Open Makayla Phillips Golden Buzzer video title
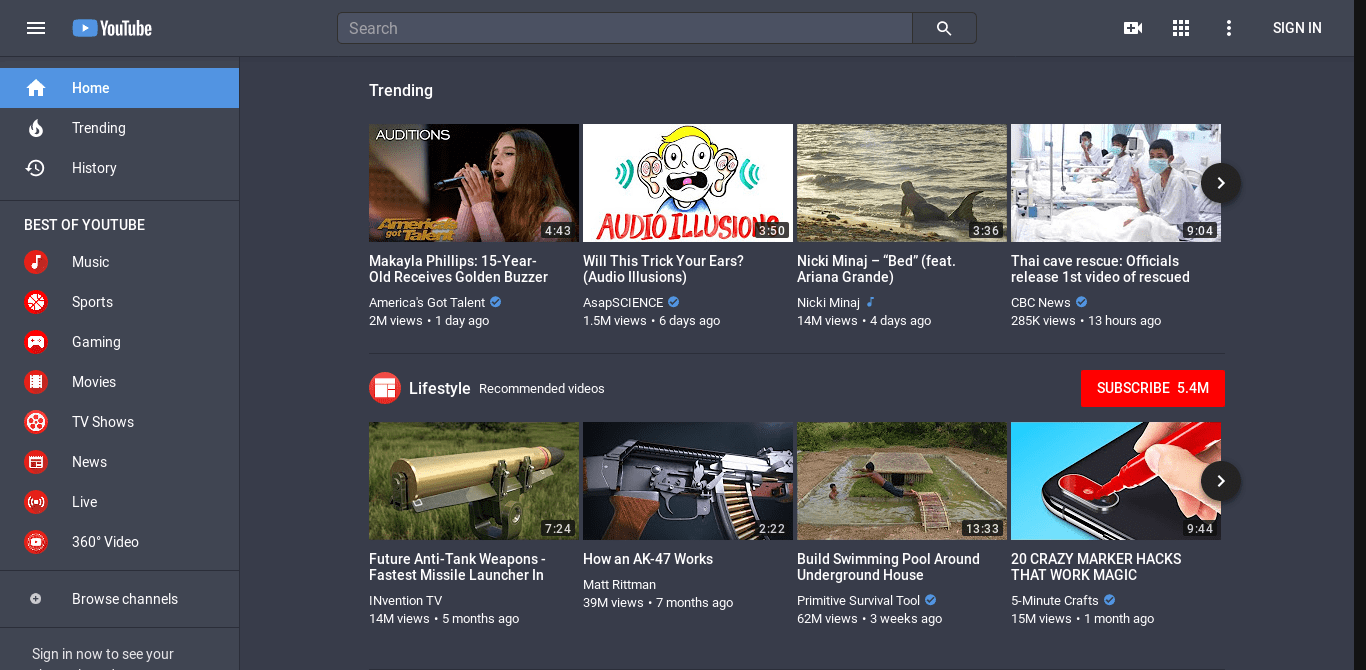Image resolution: width=1366 pixels, height=670 pixels. [x=459, y=269]
